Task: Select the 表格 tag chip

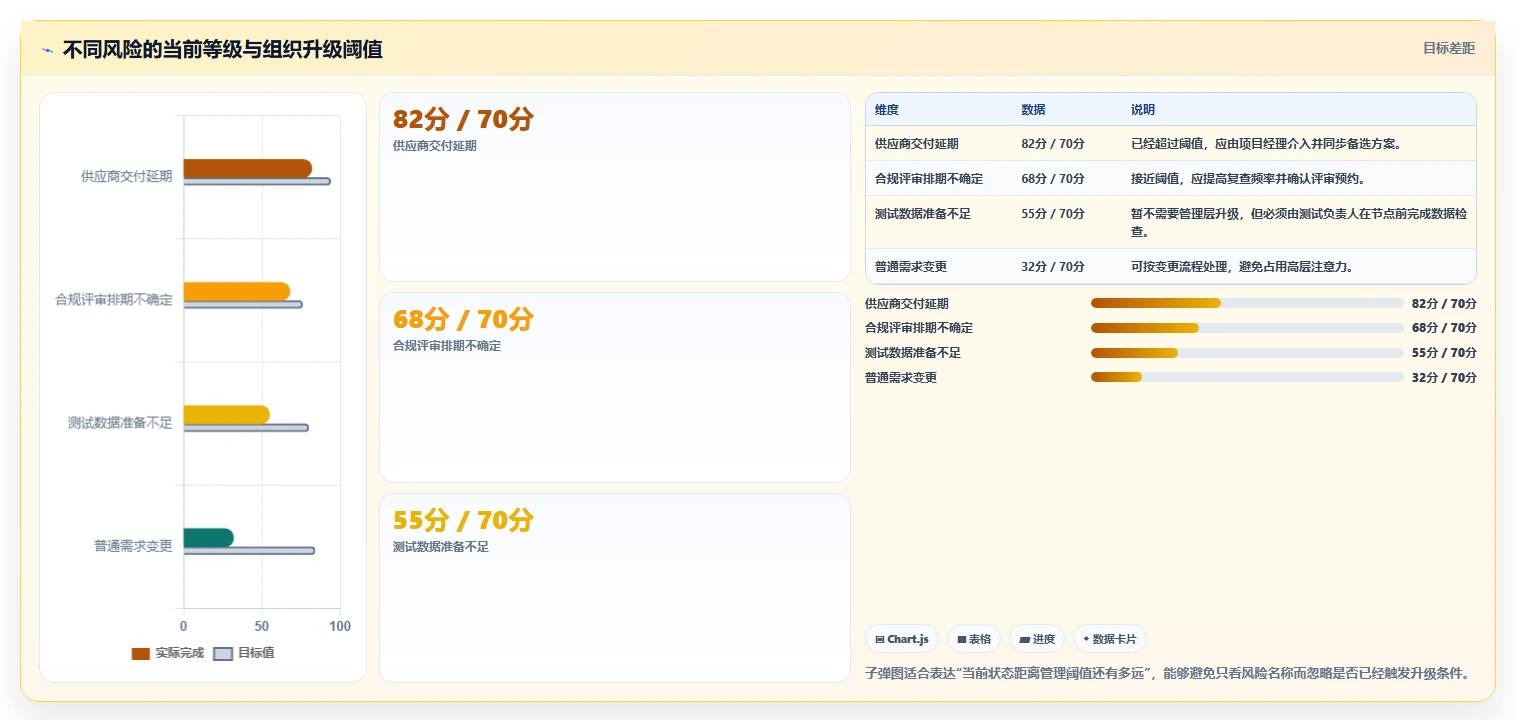Action: click(973, 639)
